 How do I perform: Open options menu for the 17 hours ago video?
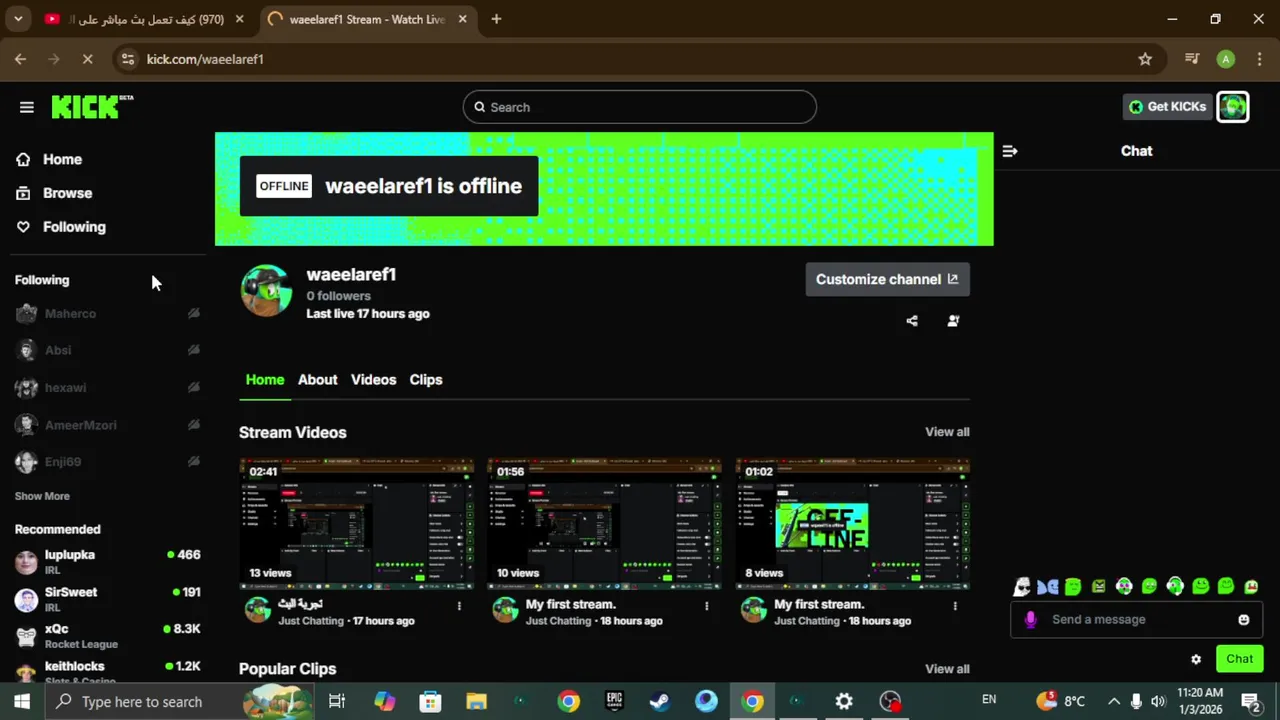(x=459, y=606)
